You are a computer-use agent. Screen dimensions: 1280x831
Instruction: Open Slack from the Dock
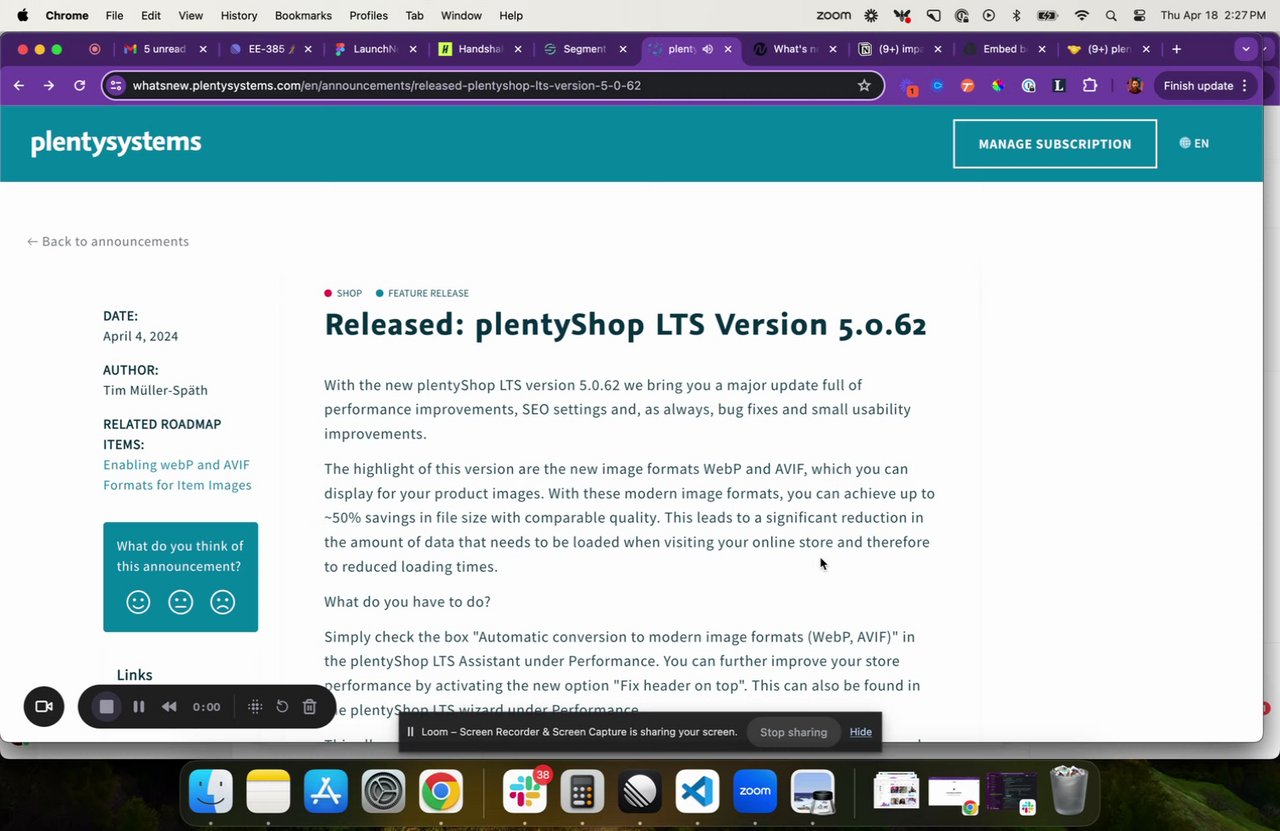[525, 793]
